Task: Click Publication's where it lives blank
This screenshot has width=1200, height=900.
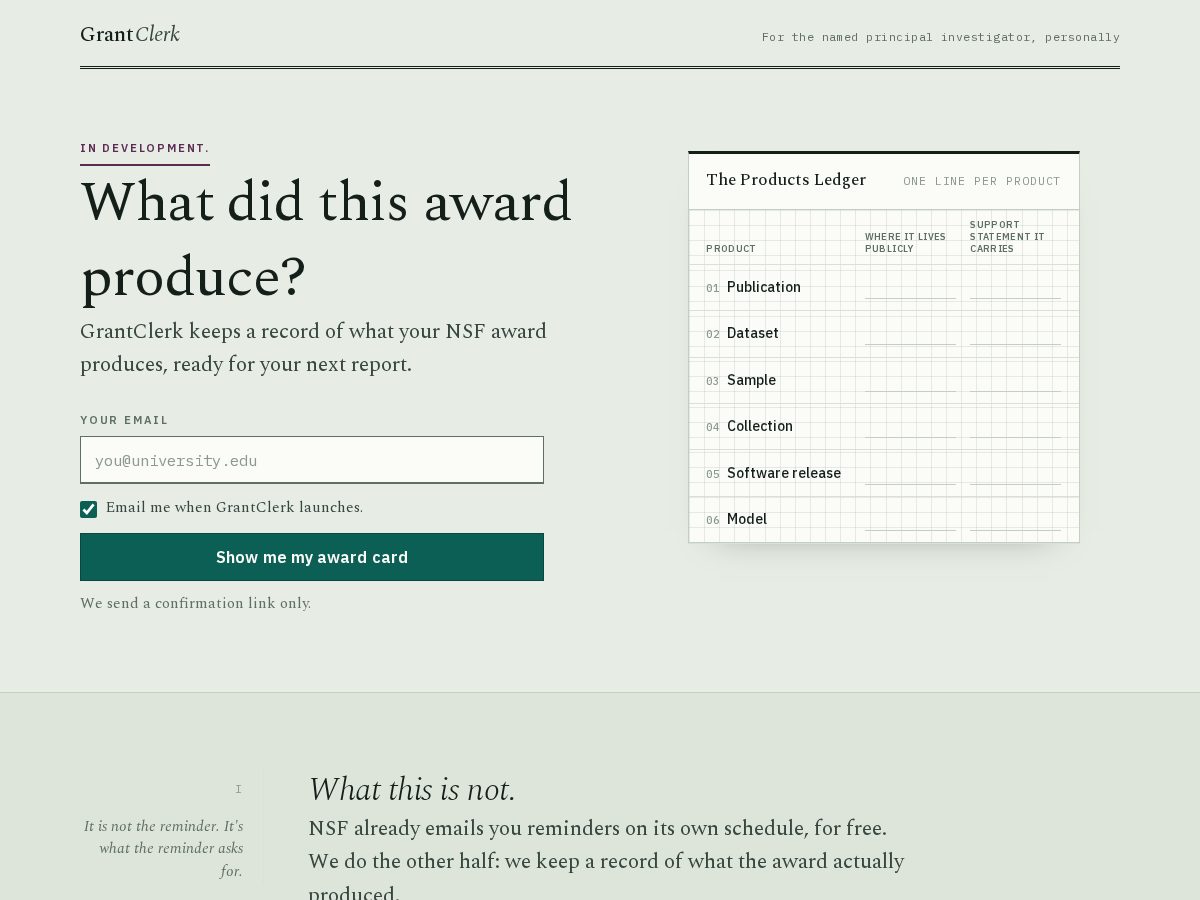Action: pos(910,289)
